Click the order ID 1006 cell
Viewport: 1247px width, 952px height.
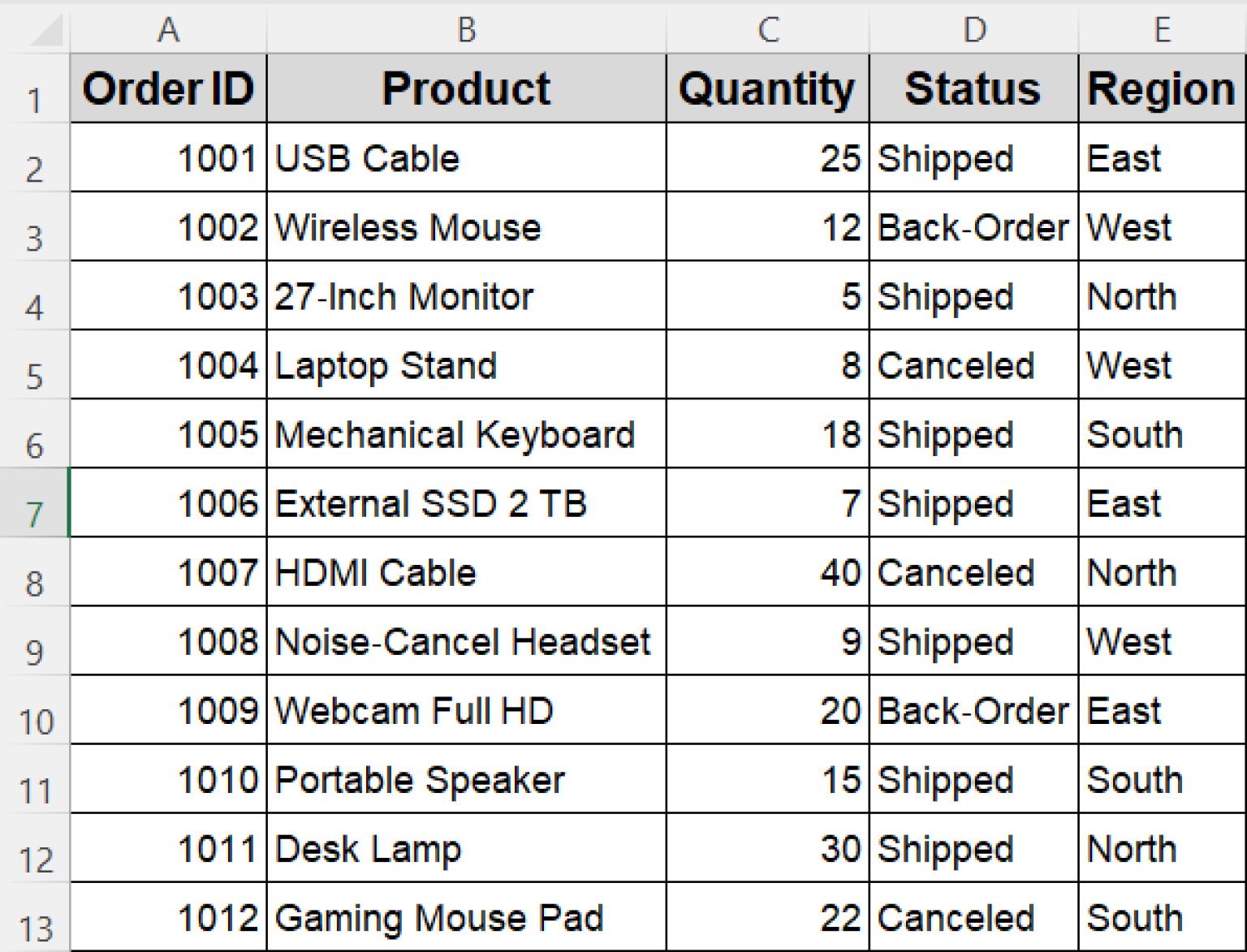(168, 503)
